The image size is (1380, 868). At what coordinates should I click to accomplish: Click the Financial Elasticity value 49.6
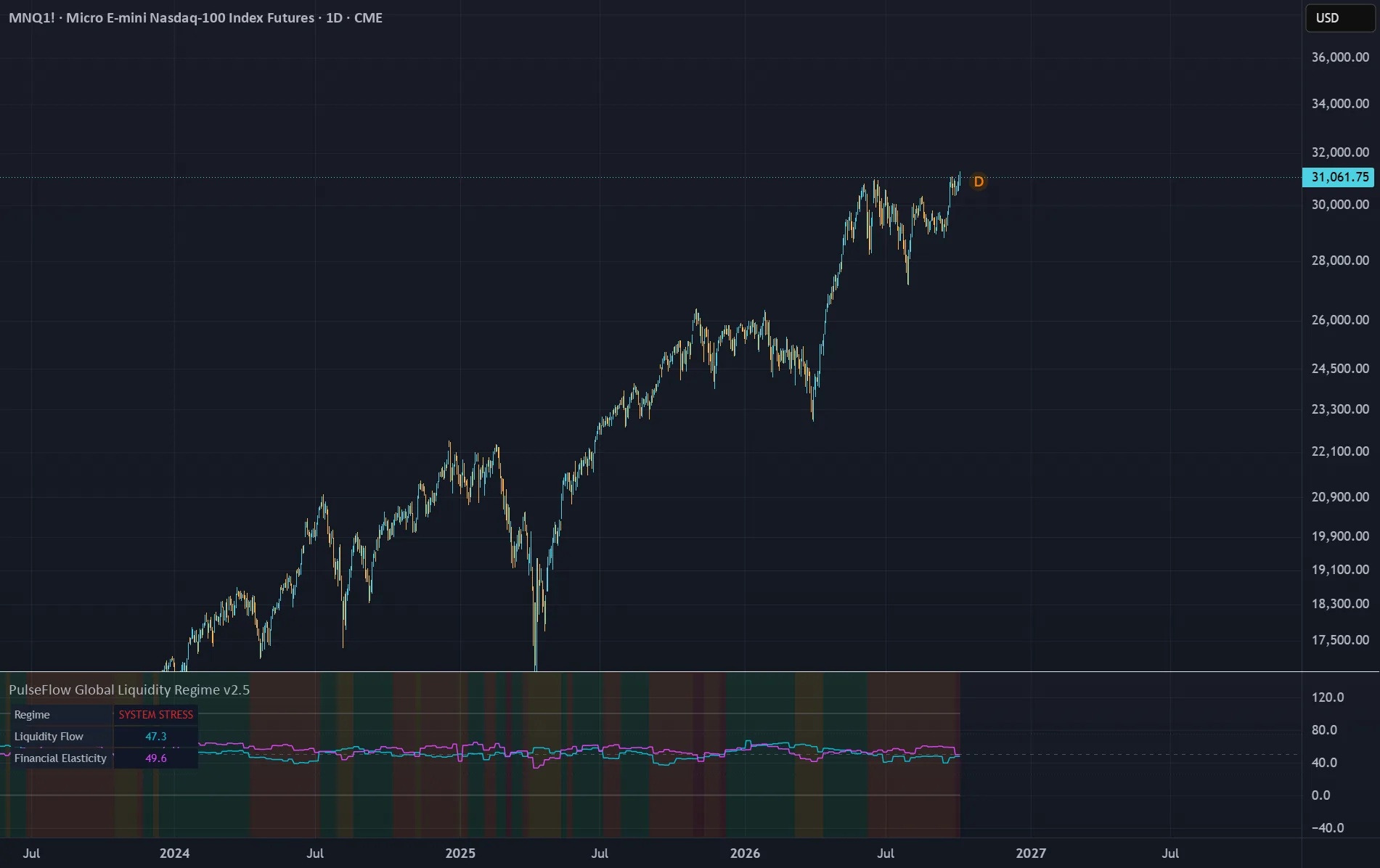point(156,758)
